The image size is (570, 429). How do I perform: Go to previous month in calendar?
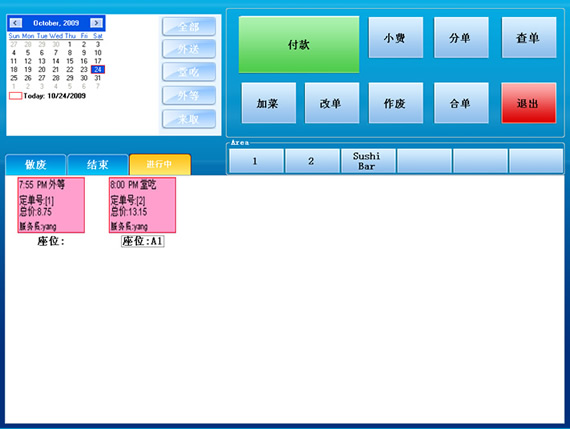[15, 23]
